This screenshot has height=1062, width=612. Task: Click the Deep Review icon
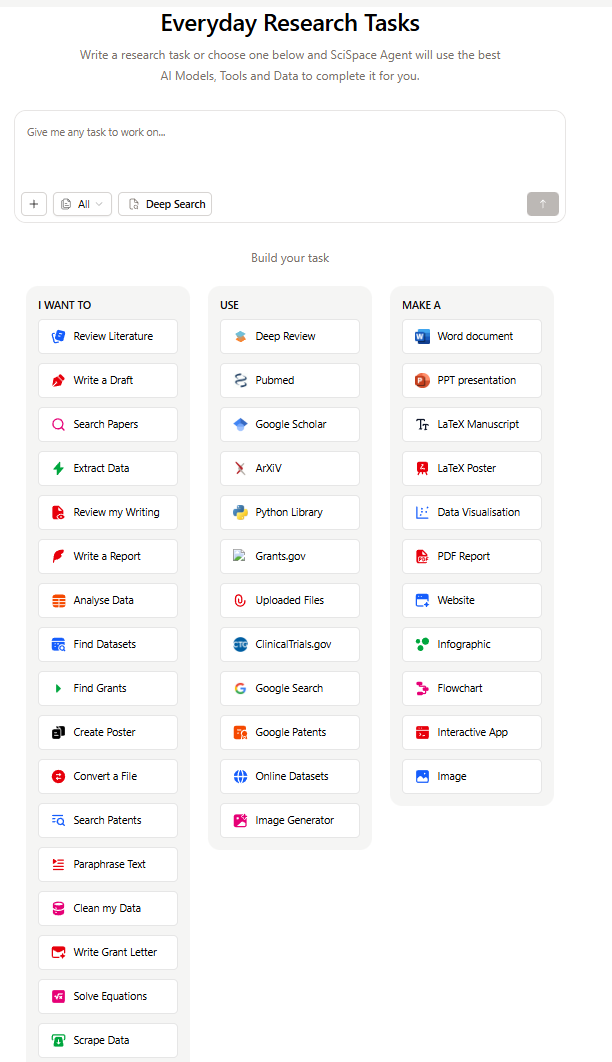pos(240,337)
